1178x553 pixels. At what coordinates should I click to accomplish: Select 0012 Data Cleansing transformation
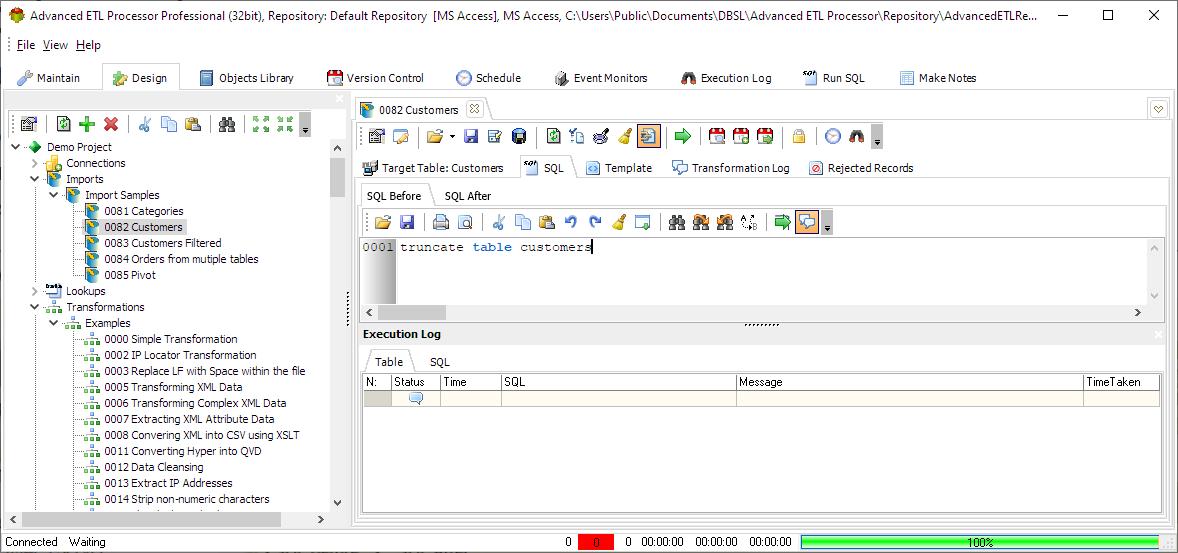[x=153, y=467]
